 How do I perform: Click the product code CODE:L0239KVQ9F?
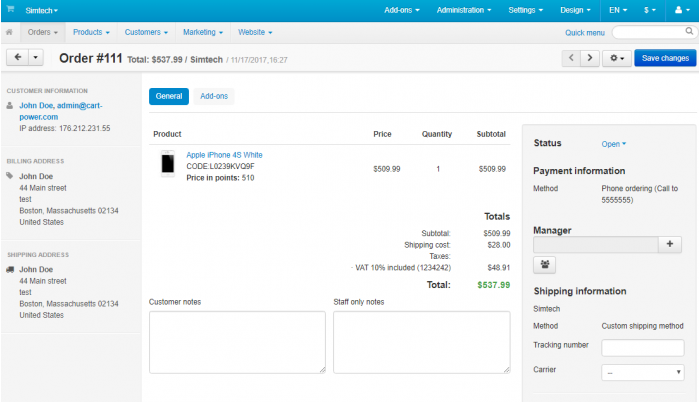pos(220,166)
